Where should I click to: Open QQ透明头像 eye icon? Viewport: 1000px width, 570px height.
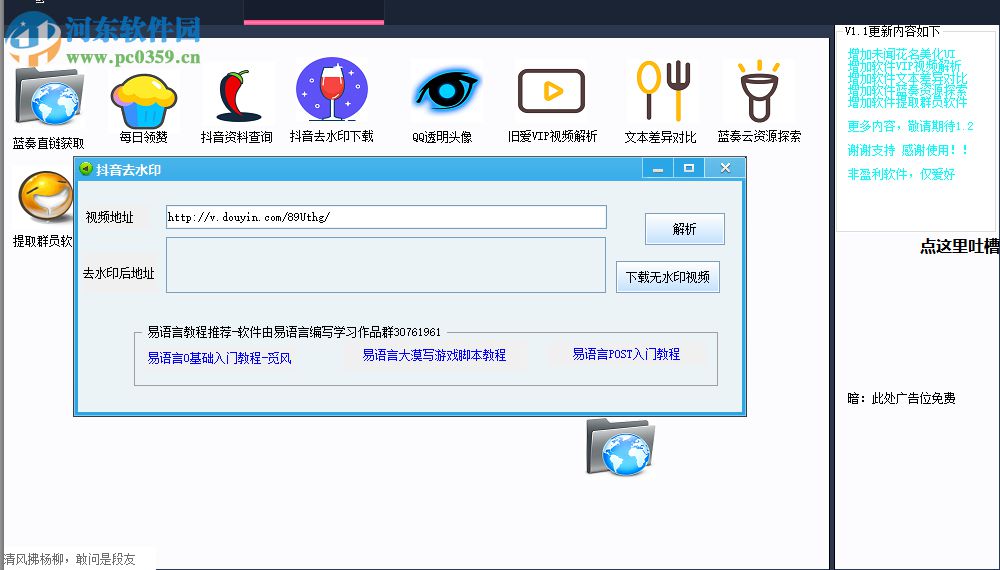[x=447, y=90]
